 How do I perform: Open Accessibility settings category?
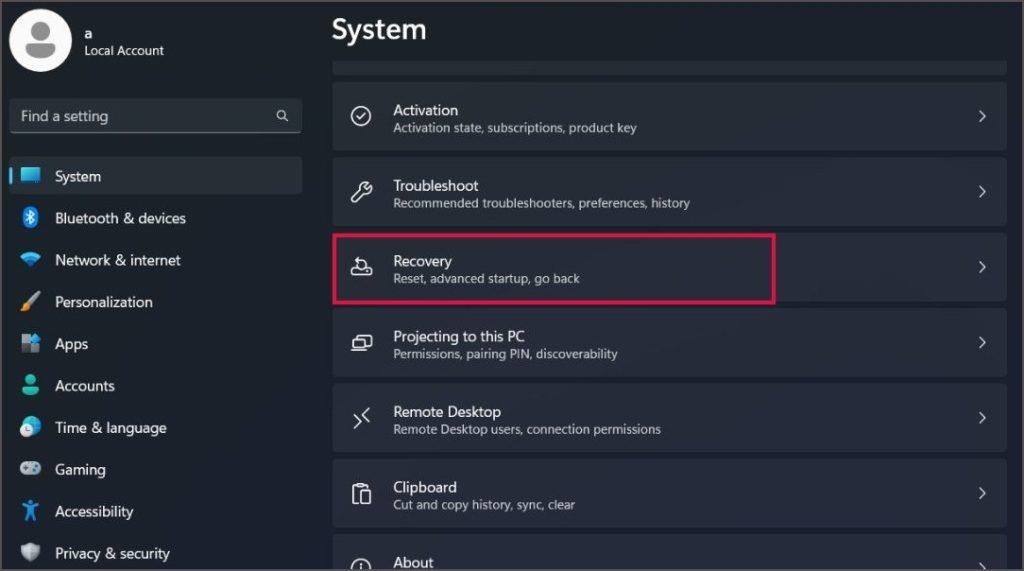[155, 511]
